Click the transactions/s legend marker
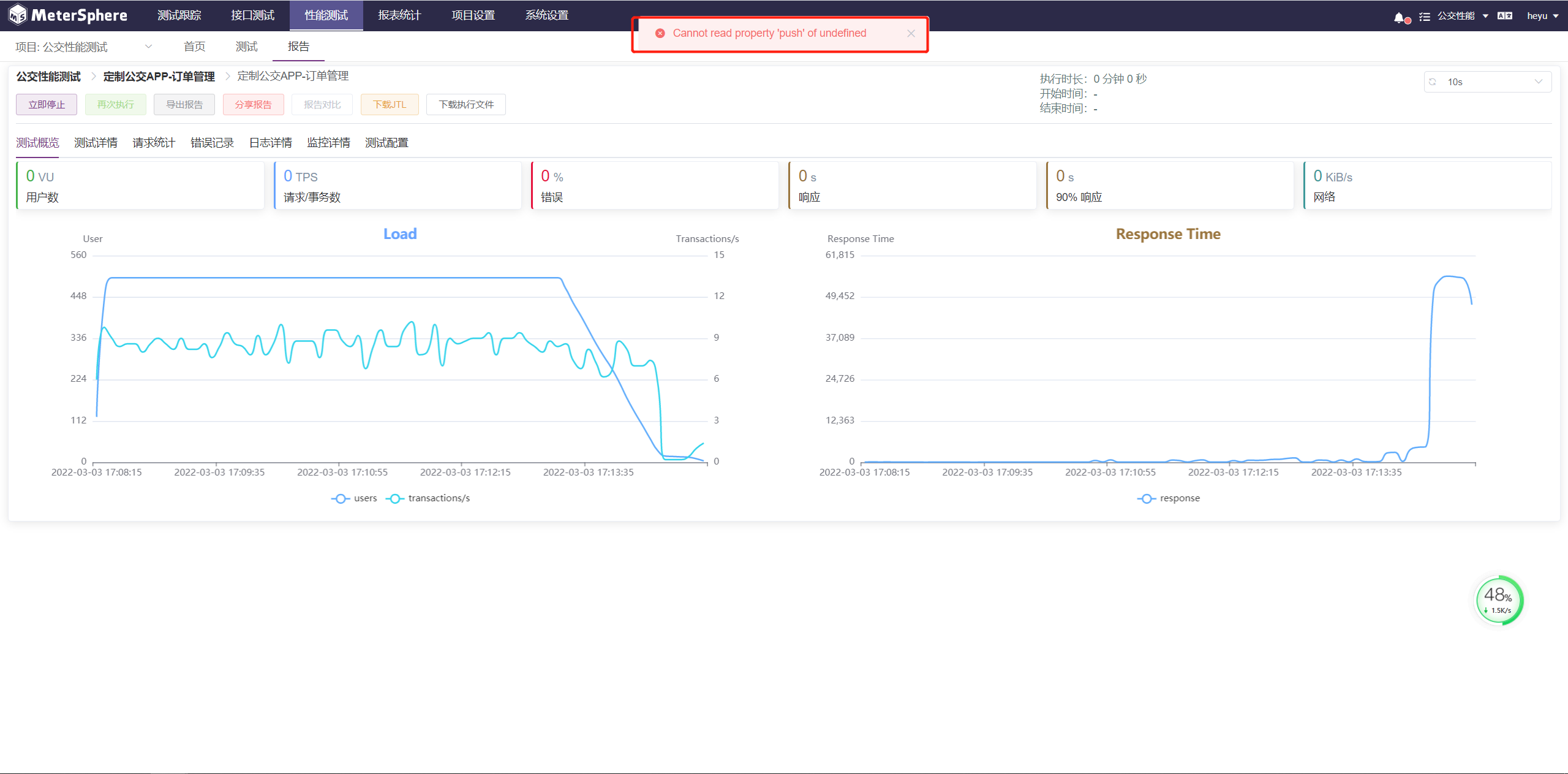1568x774 pixels. pos(395,498)
